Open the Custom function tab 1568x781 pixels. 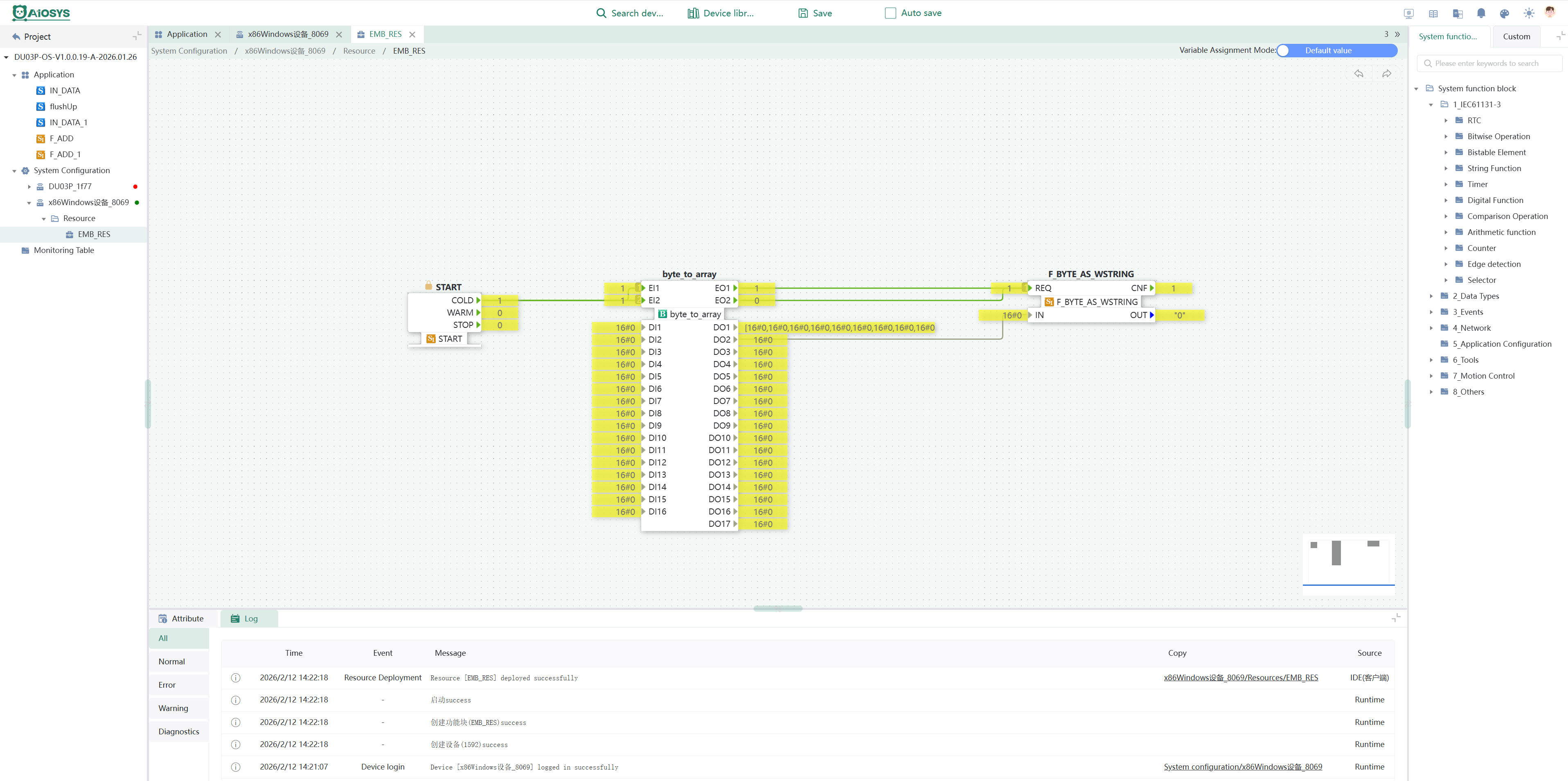(x=1516, y=36)
